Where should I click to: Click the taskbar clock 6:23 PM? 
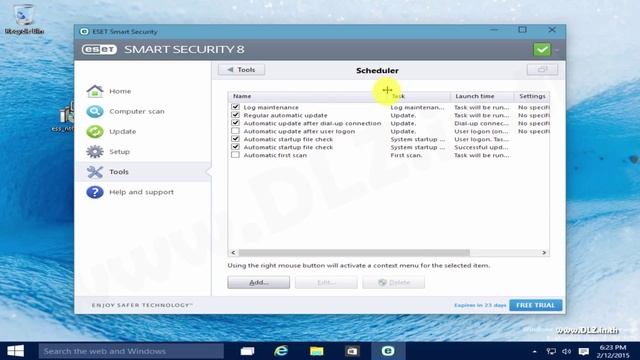(x=613, y=347)
